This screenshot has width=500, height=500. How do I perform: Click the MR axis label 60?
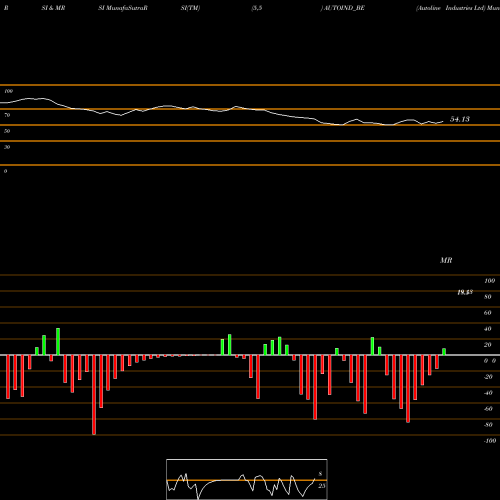click(x=488, y=313)
